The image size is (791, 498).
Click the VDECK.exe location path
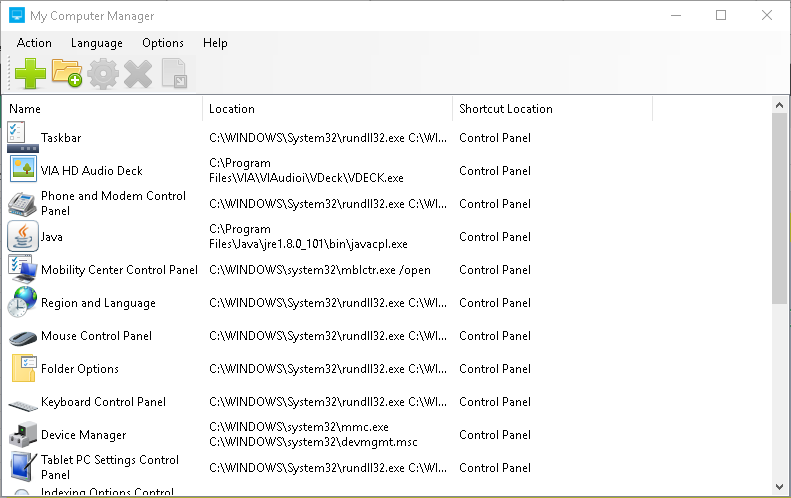coord(306,171)
